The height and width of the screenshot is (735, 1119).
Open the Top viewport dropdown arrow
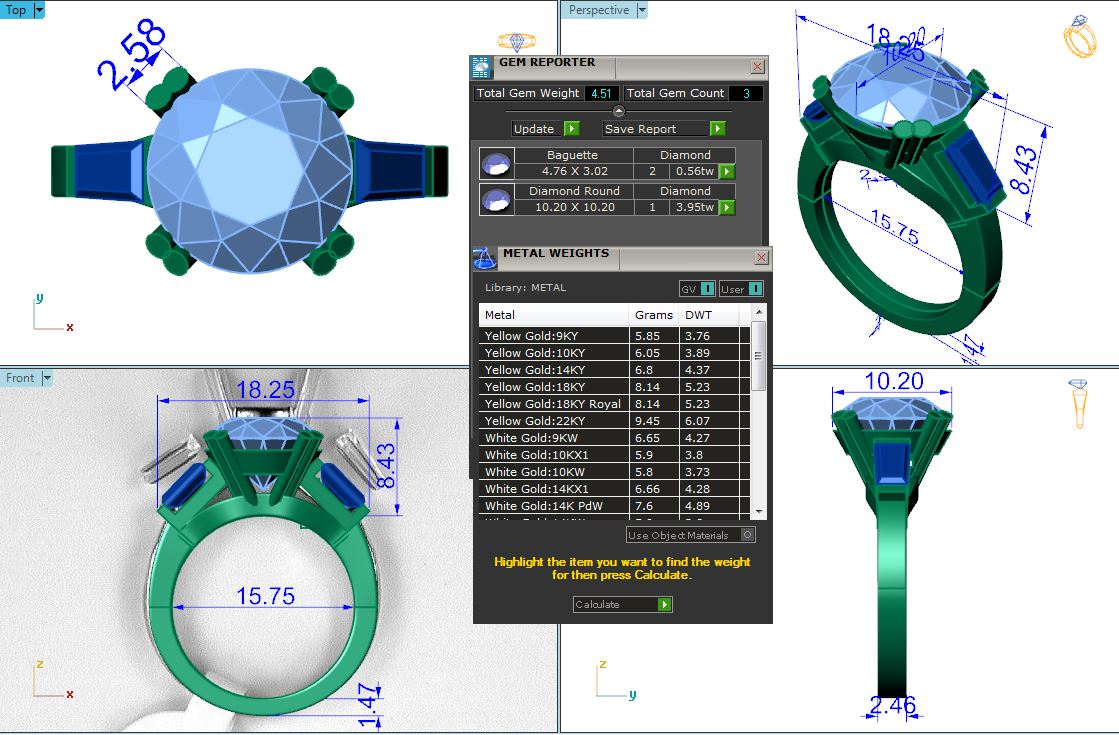39,10
